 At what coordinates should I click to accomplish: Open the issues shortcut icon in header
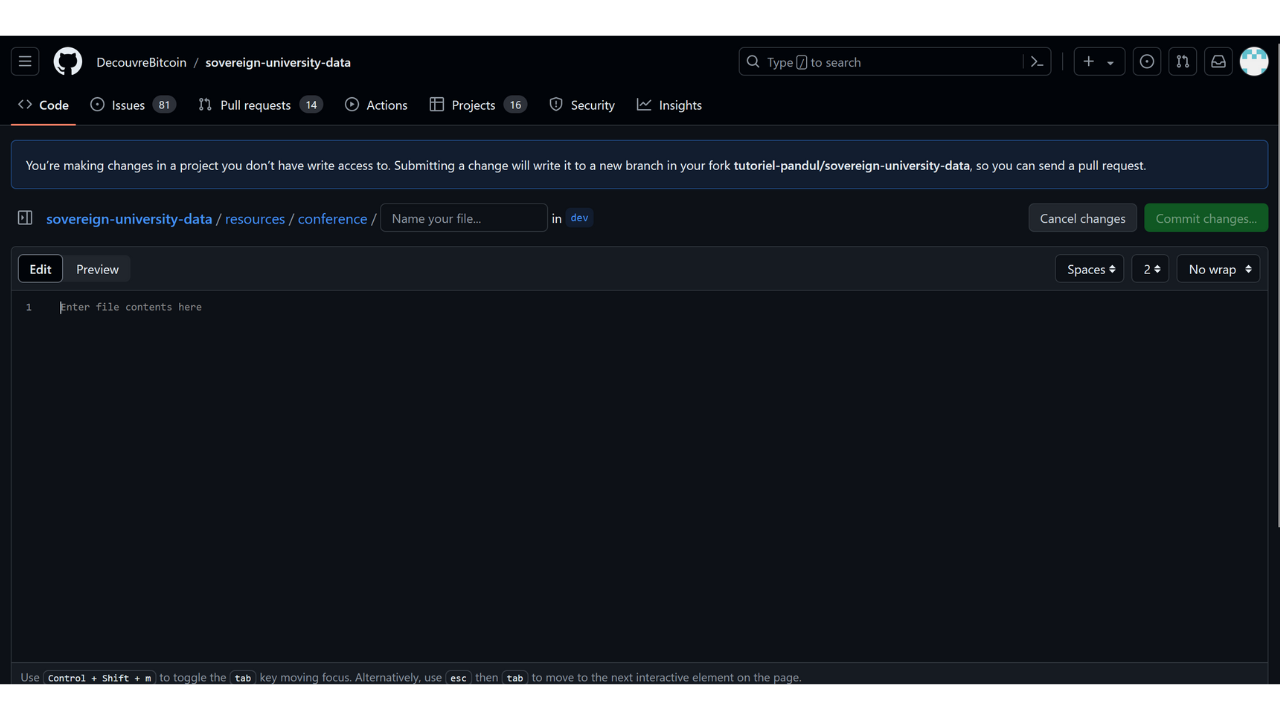[1147, 62]
